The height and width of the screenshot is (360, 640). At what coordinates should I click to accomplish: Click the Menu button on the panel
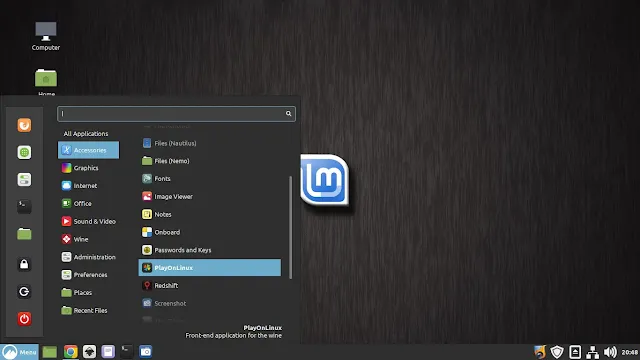[20, 352]
